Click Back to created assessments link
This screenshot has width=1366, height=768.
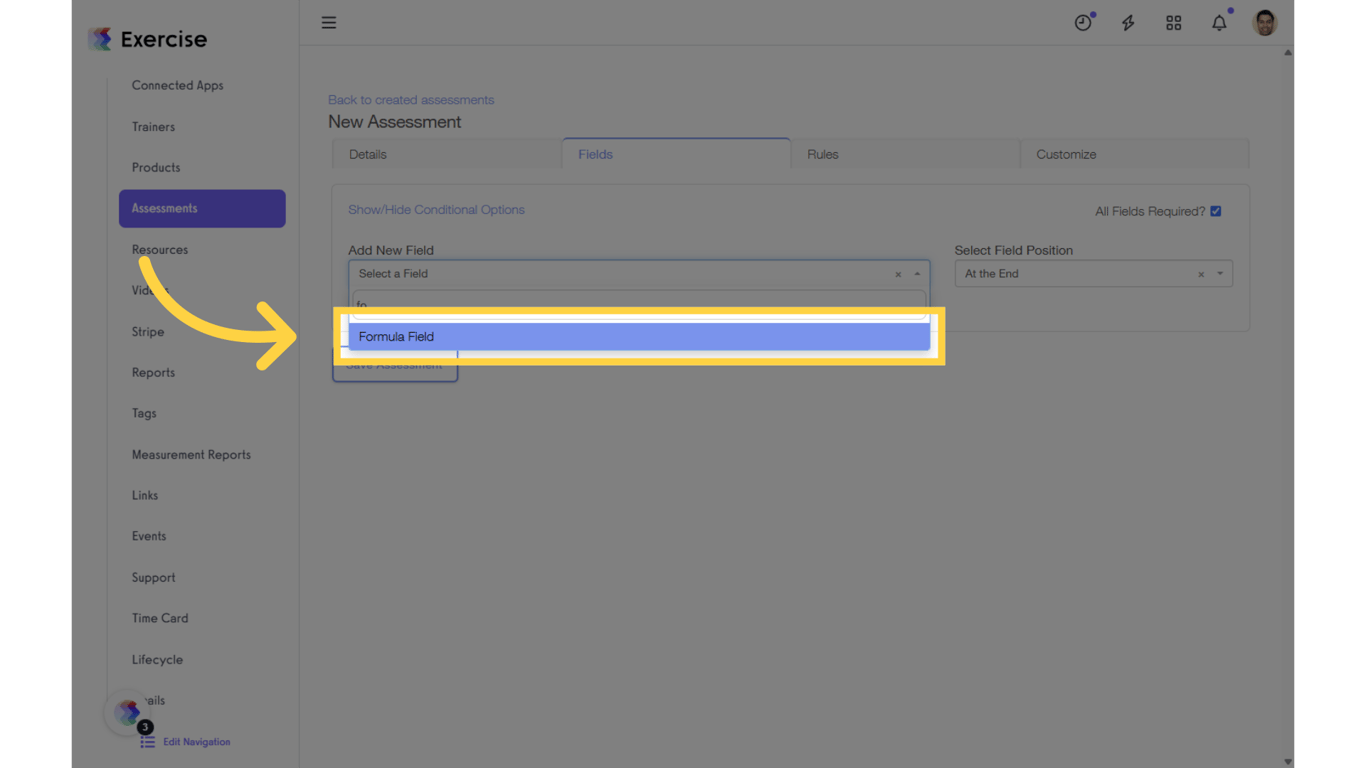(410, 99)
